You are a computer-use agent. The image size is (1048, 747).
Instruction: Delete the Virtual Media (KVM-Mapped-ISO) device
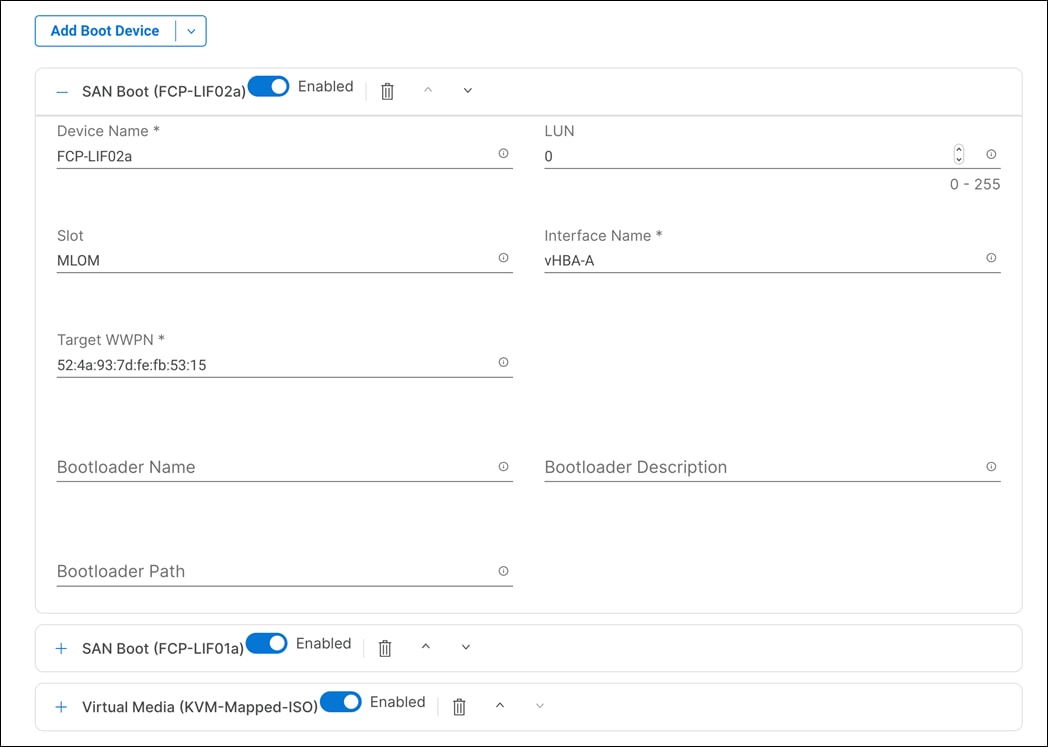point(459,706)
